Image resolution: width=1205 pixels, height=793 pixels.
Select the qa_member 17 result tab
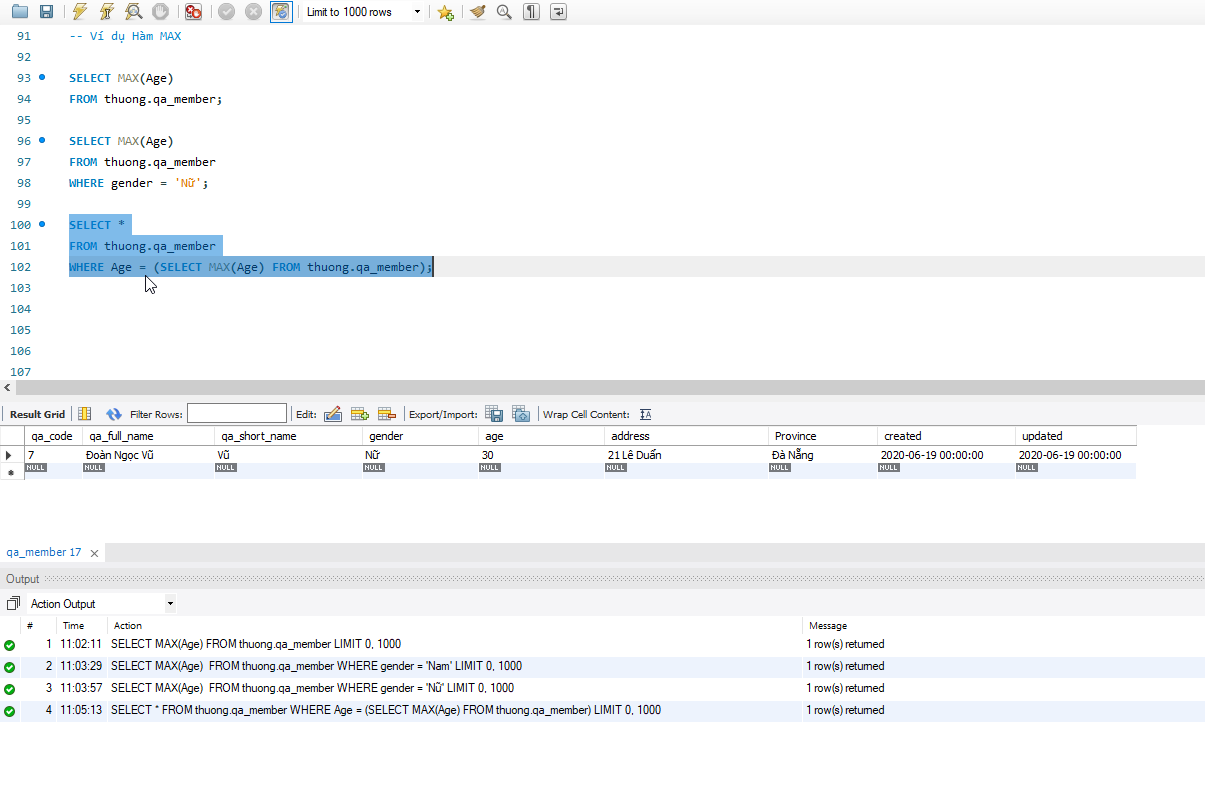tap(44, 553)
